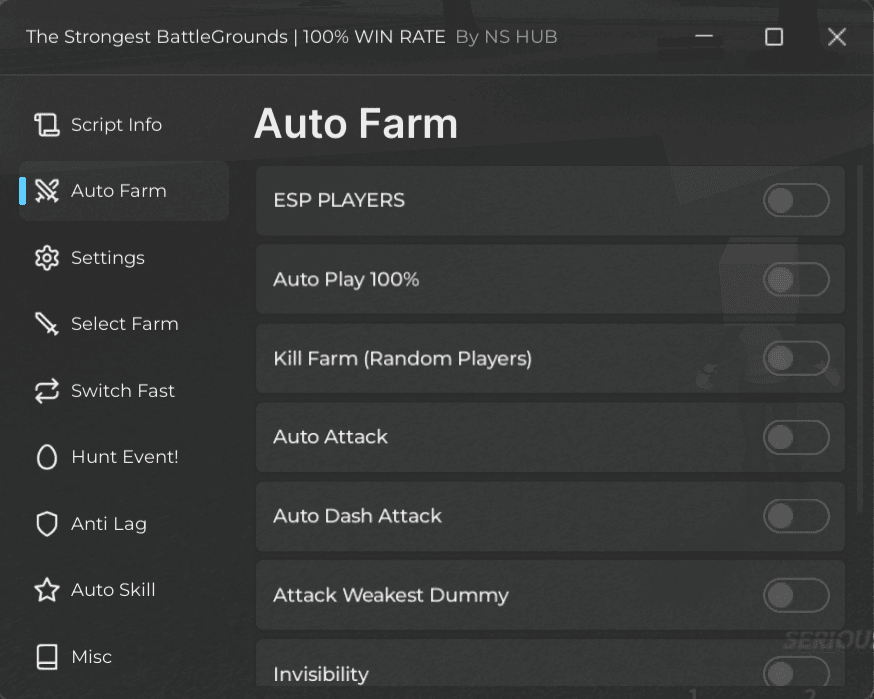Screen dimensions: 874x699
Task: Click the 'By NS HUB' subtitle
Action: click(x=506, y=37)
